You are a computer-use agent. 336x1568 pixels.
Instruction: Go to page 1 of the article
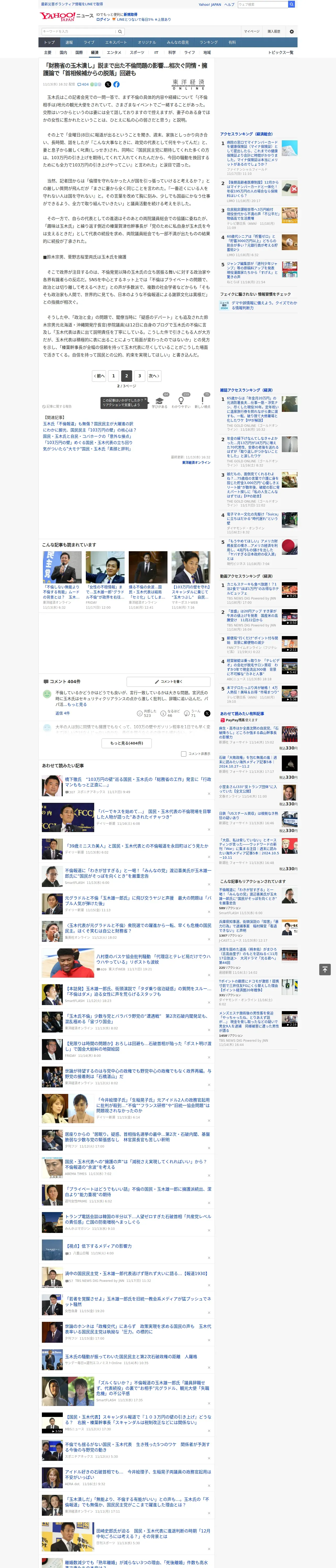tap(113, 376)
